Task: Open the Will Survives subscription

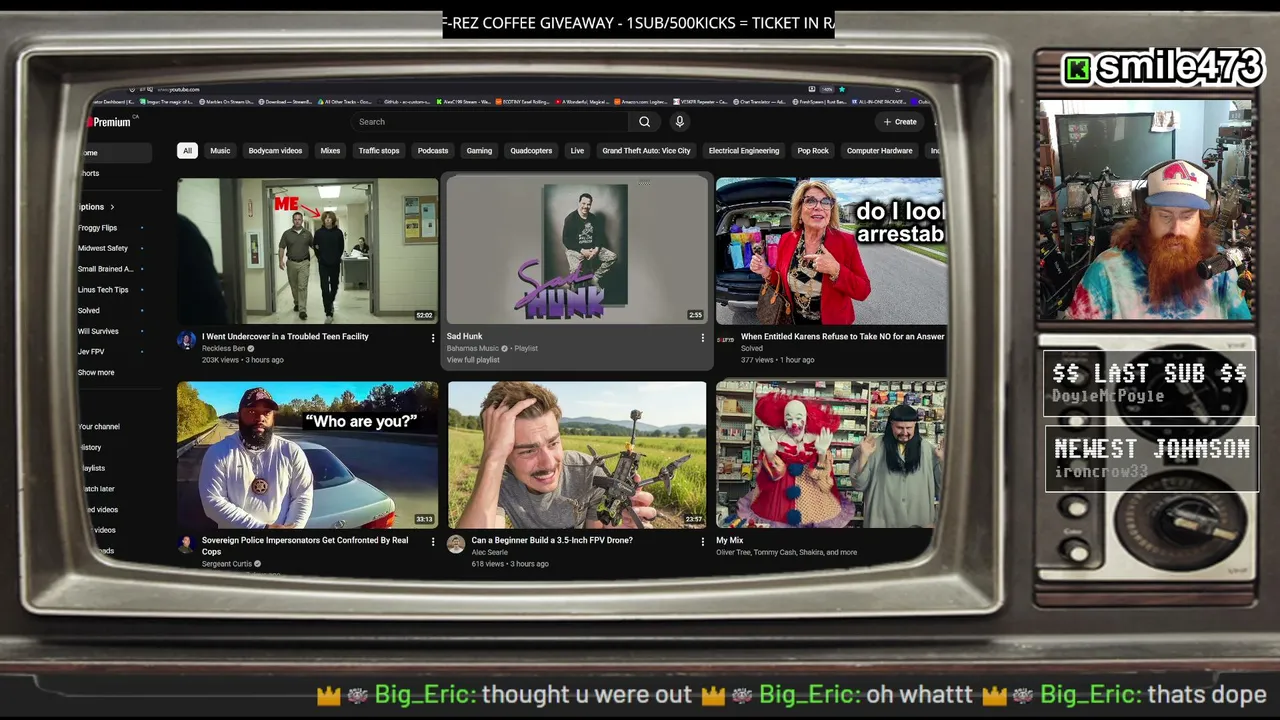Action: [98, 331]
